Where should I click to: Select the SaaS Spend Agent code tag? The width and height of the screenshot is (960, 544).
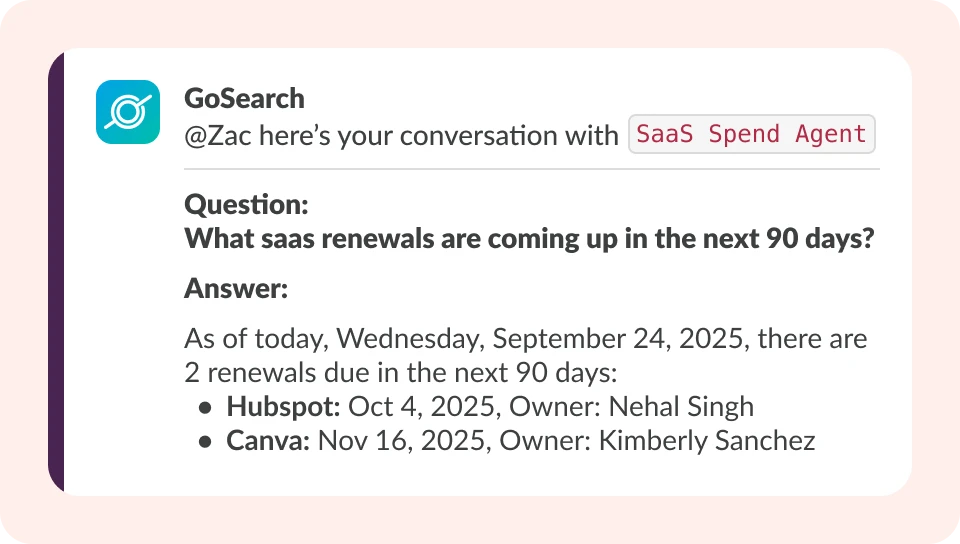751,134
